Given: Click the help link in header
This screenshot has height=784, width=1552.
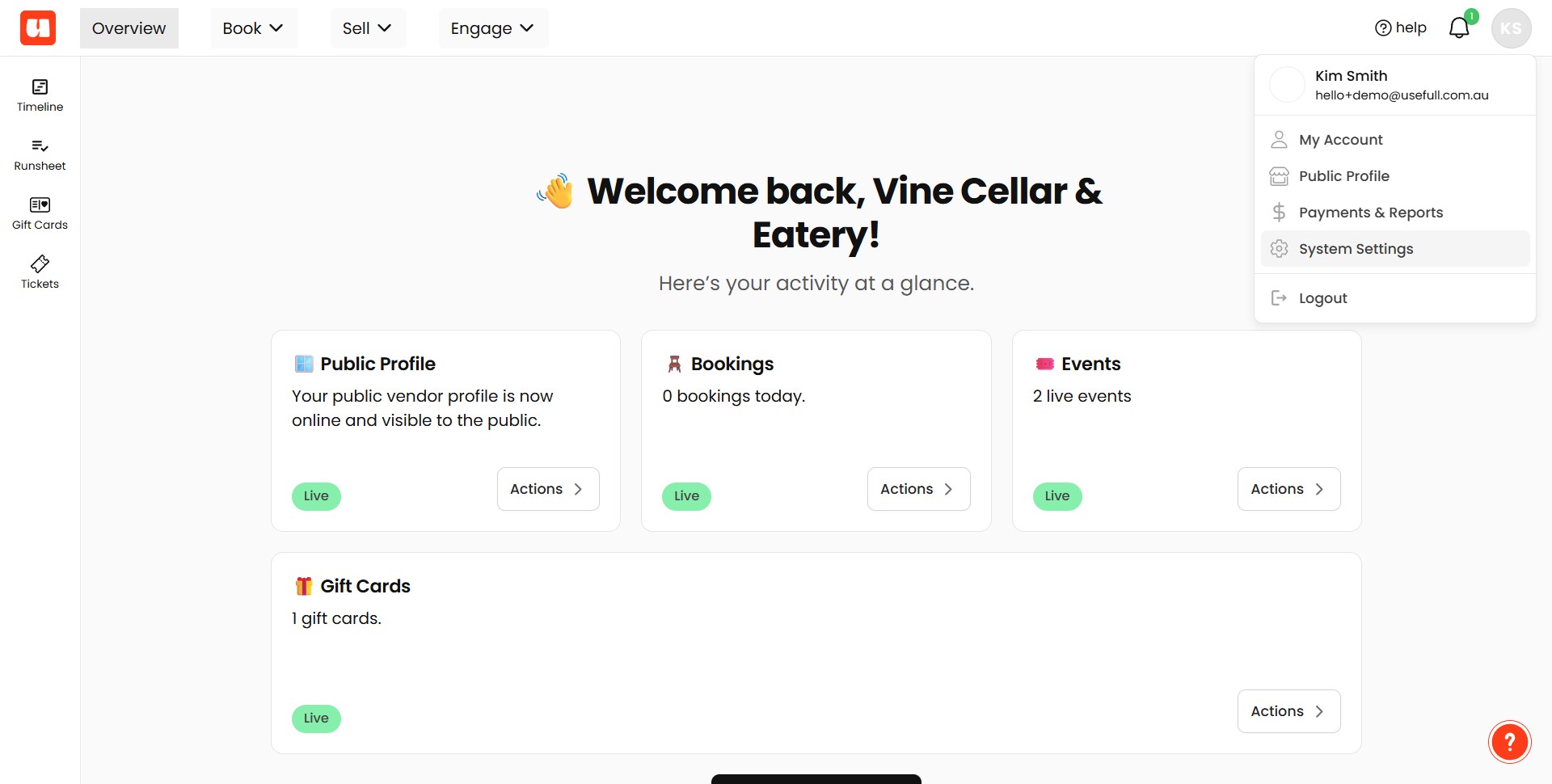Looking at the screenshot, I should pyautogui.click(x=1401, y=28).
